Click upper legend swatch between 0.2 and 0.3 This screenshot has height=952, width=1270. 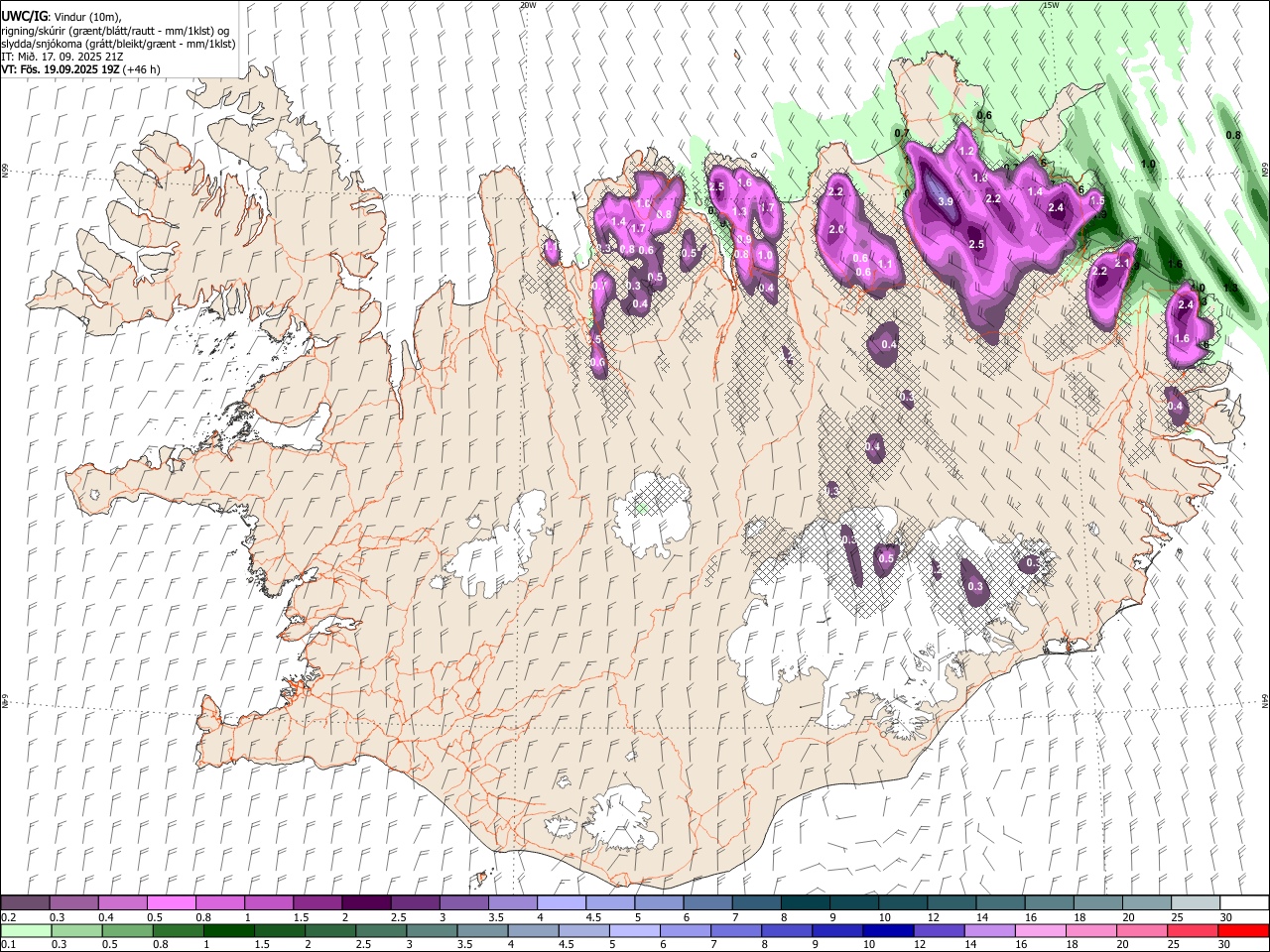25,902
